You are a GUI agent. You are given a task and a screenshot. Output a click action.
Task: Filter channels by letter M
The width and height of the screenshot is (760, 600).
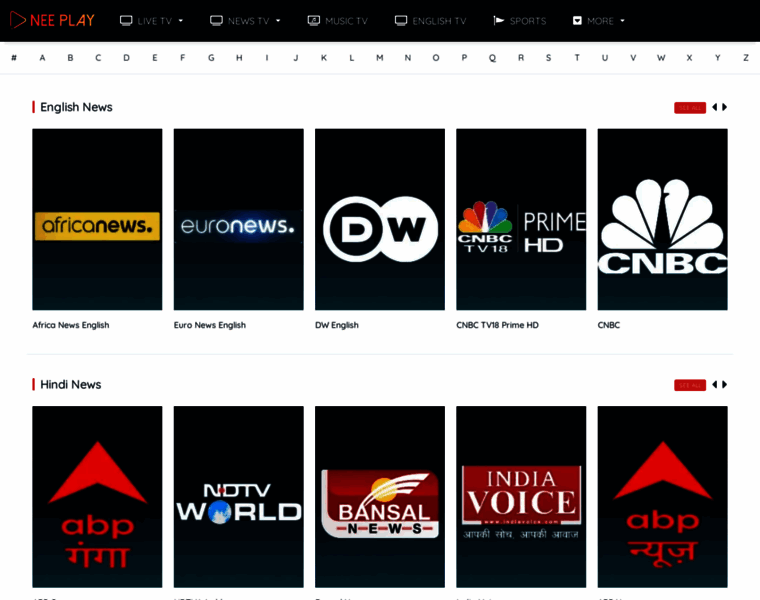380,58
